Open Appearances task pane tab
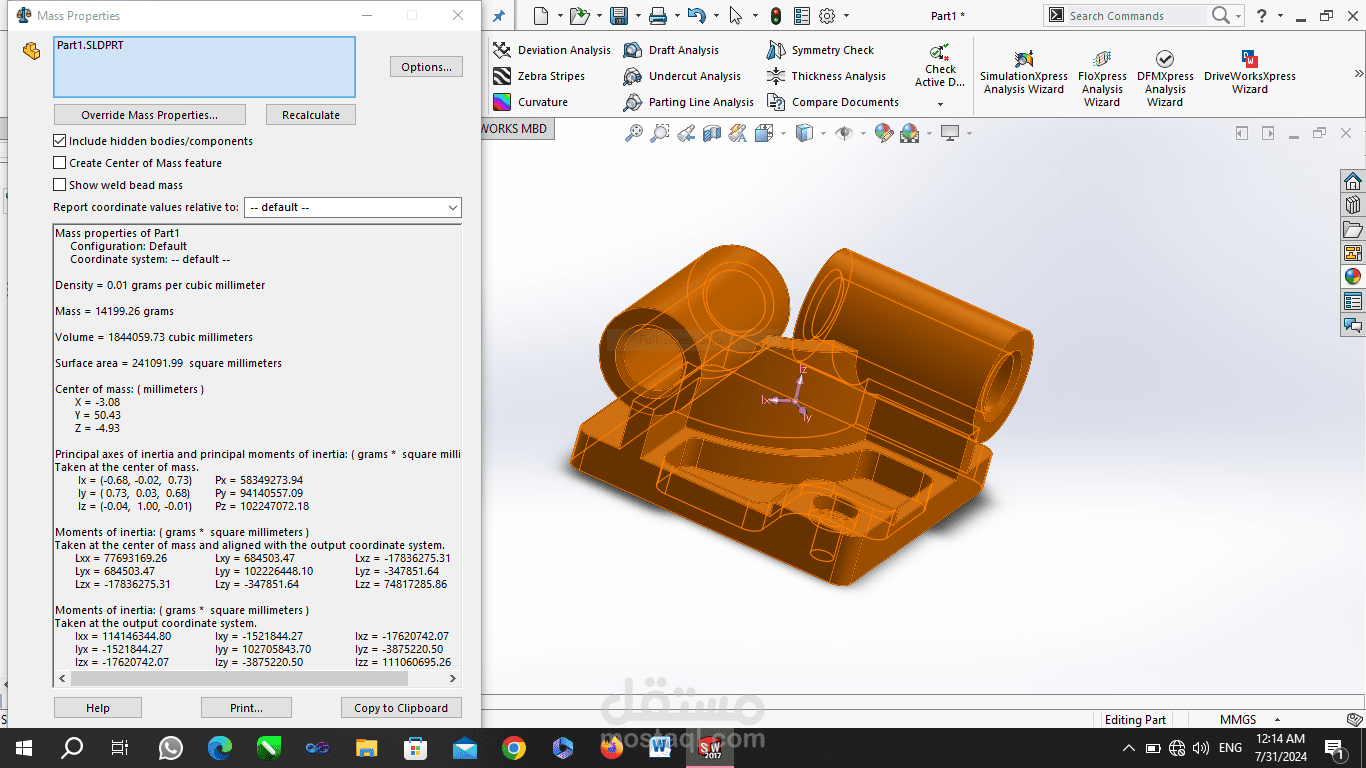The width and height of the screenshot is (1366, 768). point(1353,277)
